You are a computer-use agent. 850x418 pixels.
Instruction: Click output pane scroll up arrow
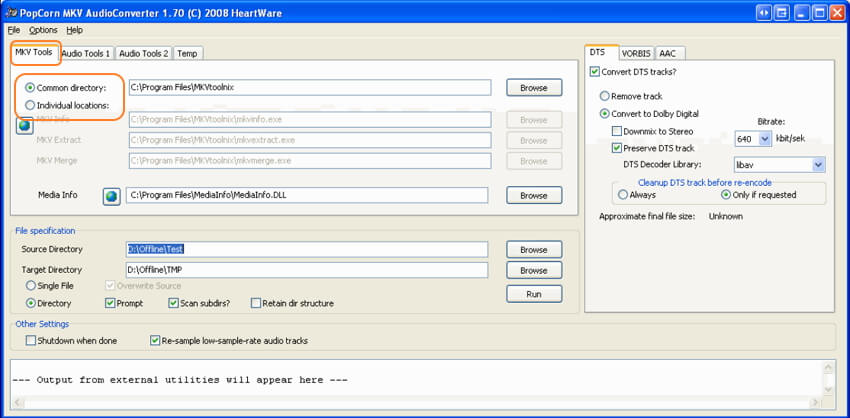[828, 368]
